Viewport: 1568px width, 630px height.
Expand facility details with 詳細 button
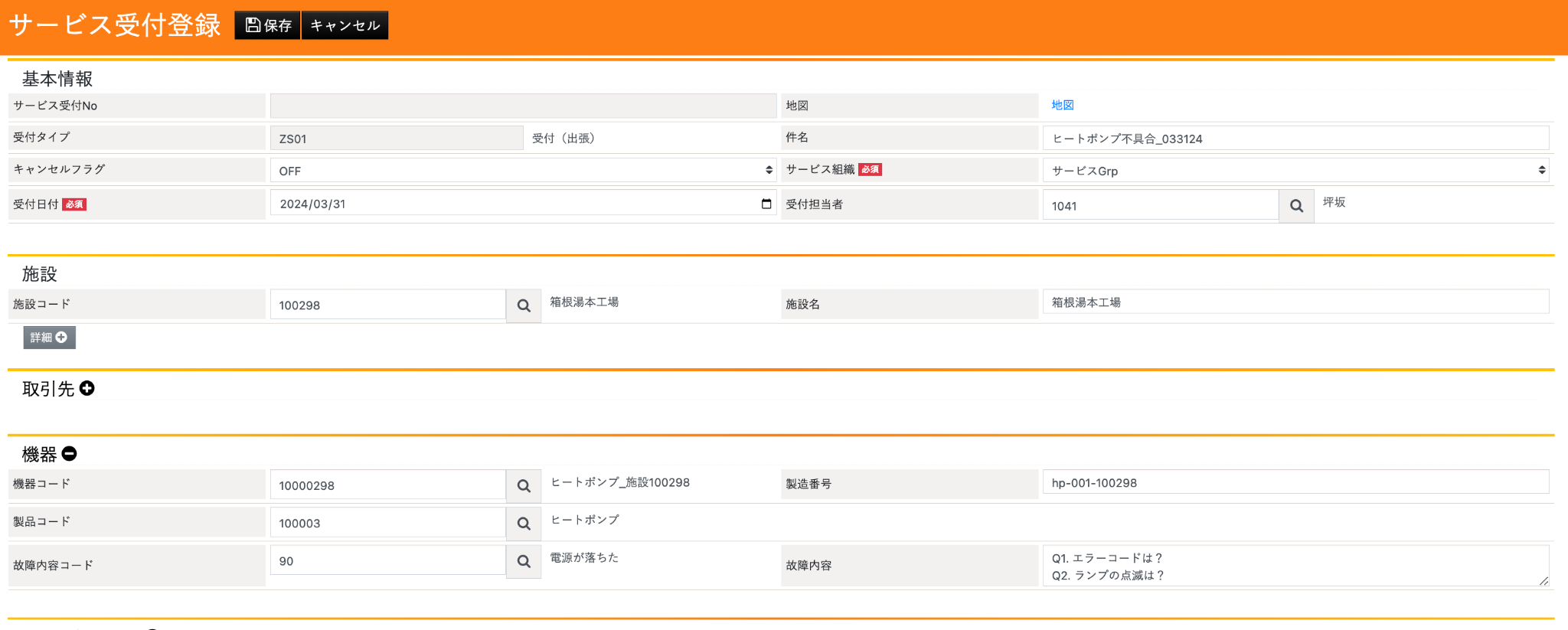pos(49,338)
